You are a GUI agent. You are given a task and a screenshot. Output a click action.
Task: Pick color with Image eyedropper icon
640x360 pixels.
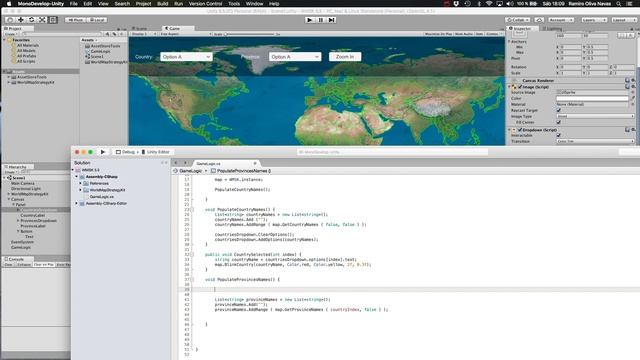click(633, 98)
